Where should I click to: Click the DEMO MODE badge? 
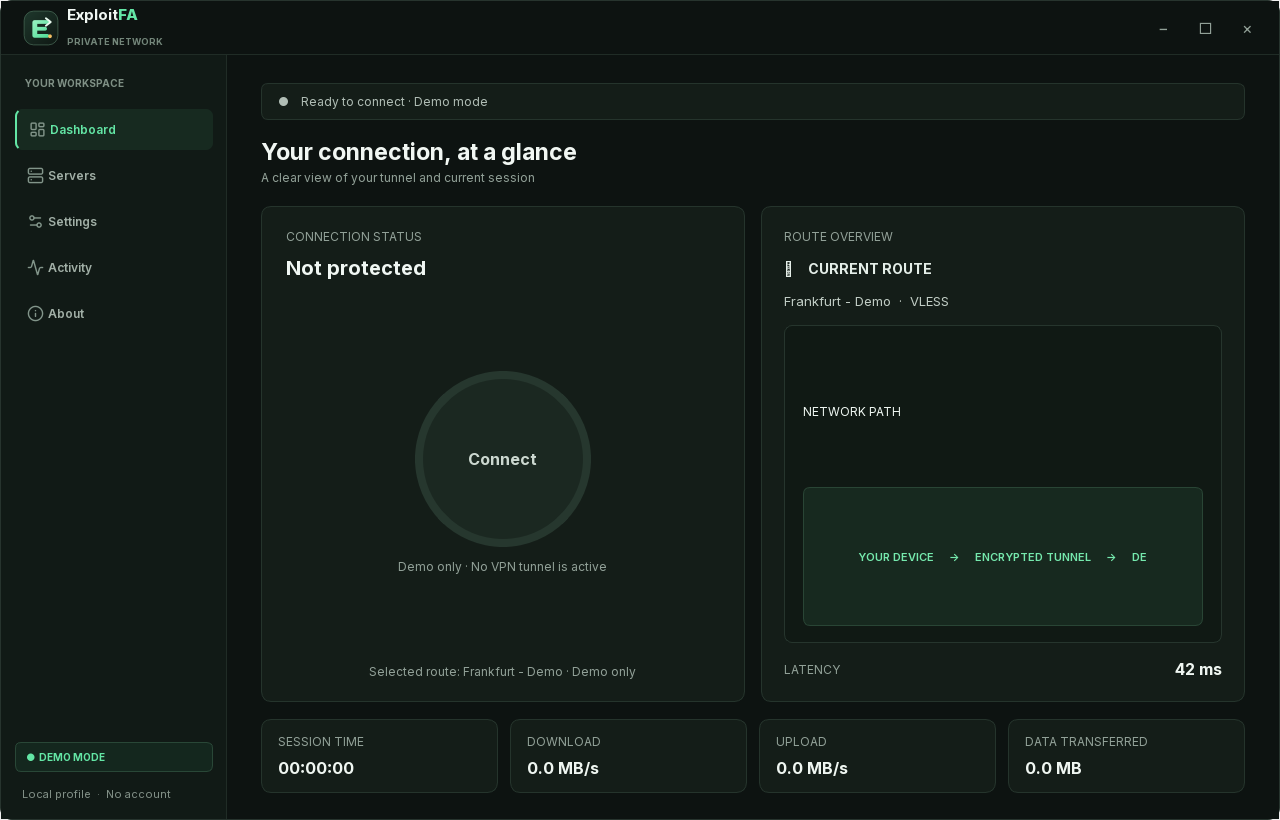[114, 757]
